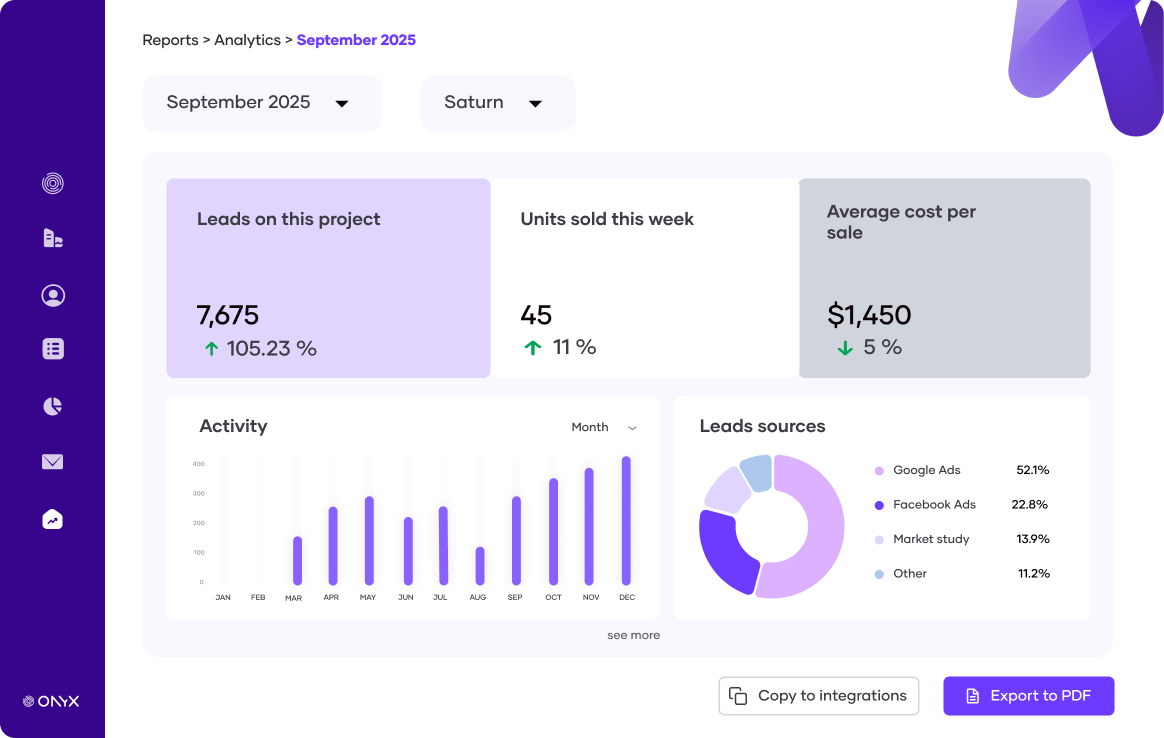Click the ONYX logo at bottom left

tap(52, 701)
